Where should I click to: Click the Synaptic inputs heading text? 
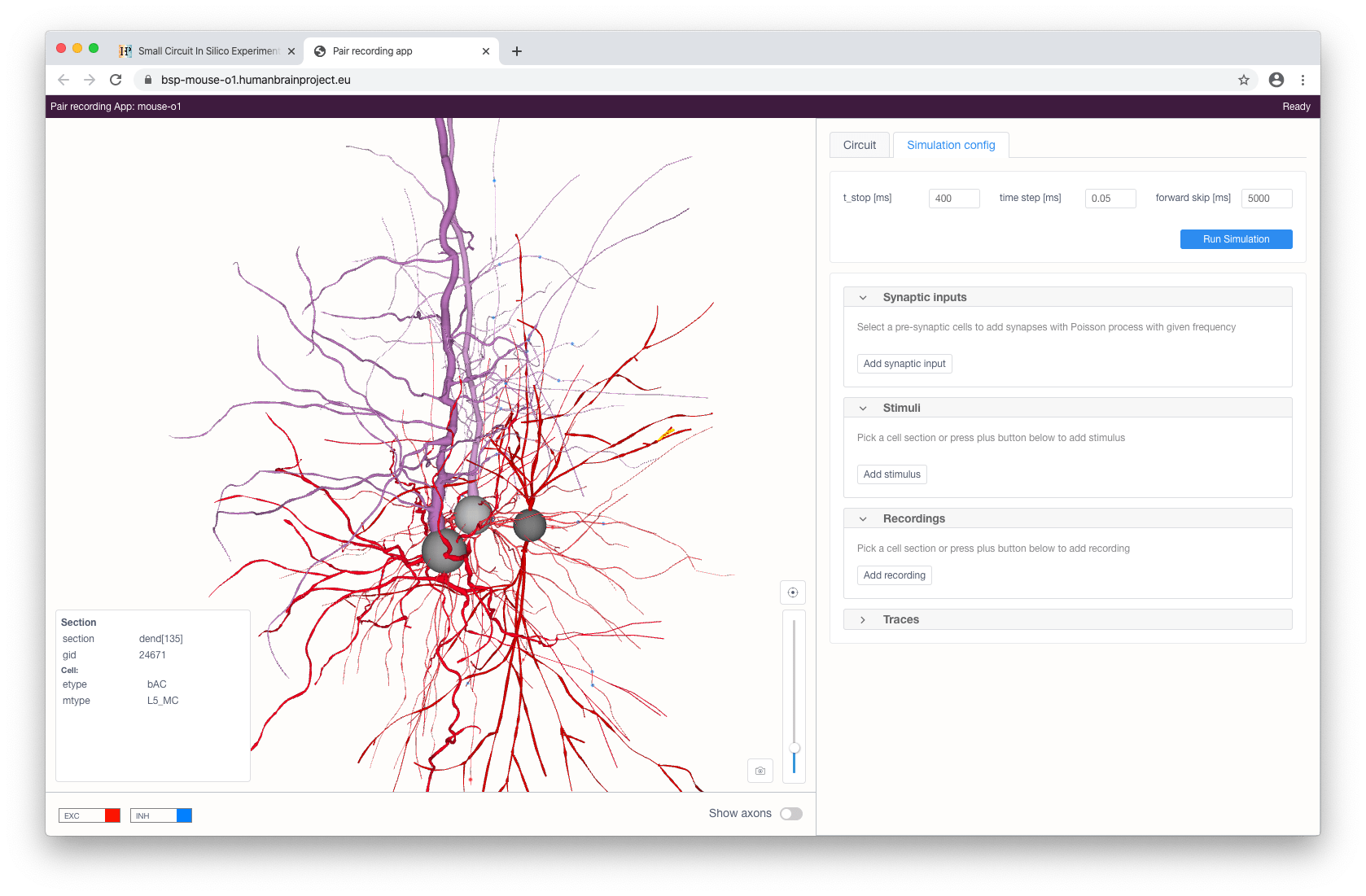pos(925,298)
